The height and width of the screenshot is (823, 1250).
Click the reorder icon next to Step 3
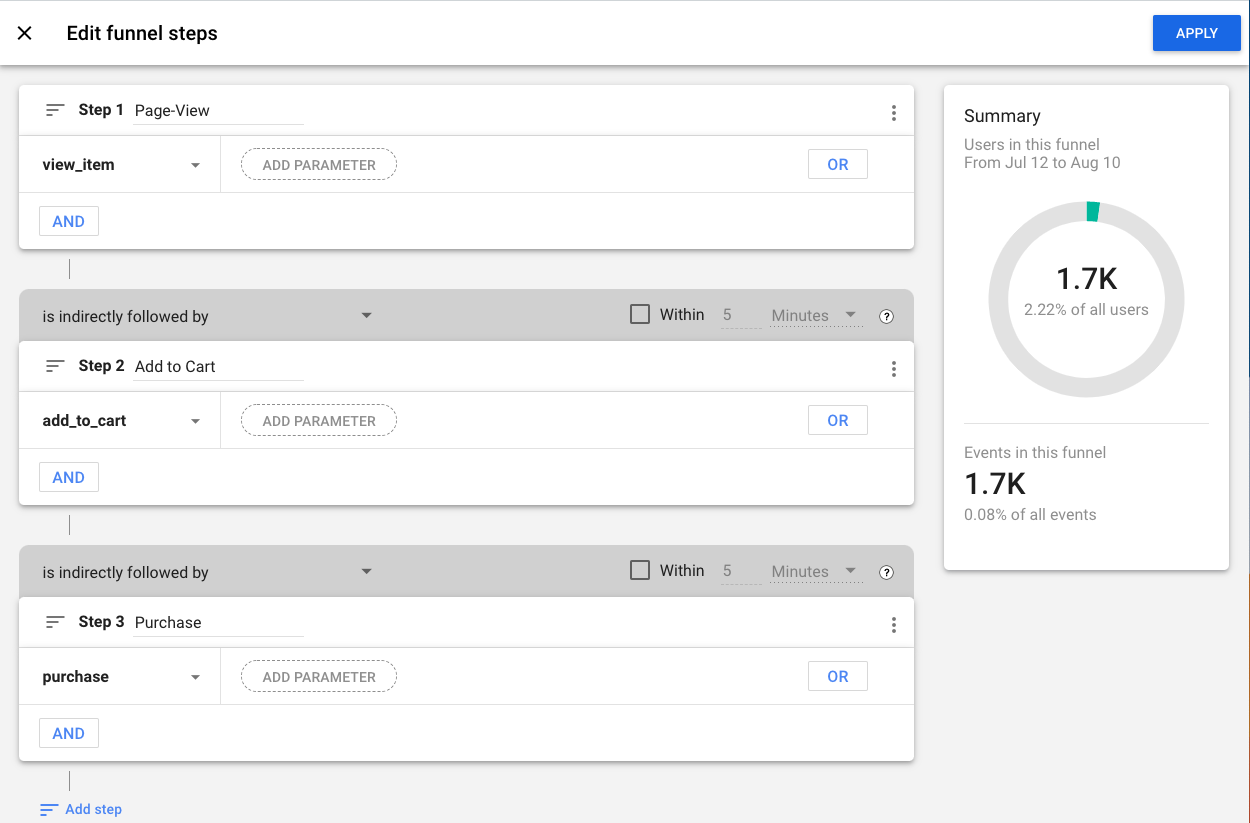55,622
